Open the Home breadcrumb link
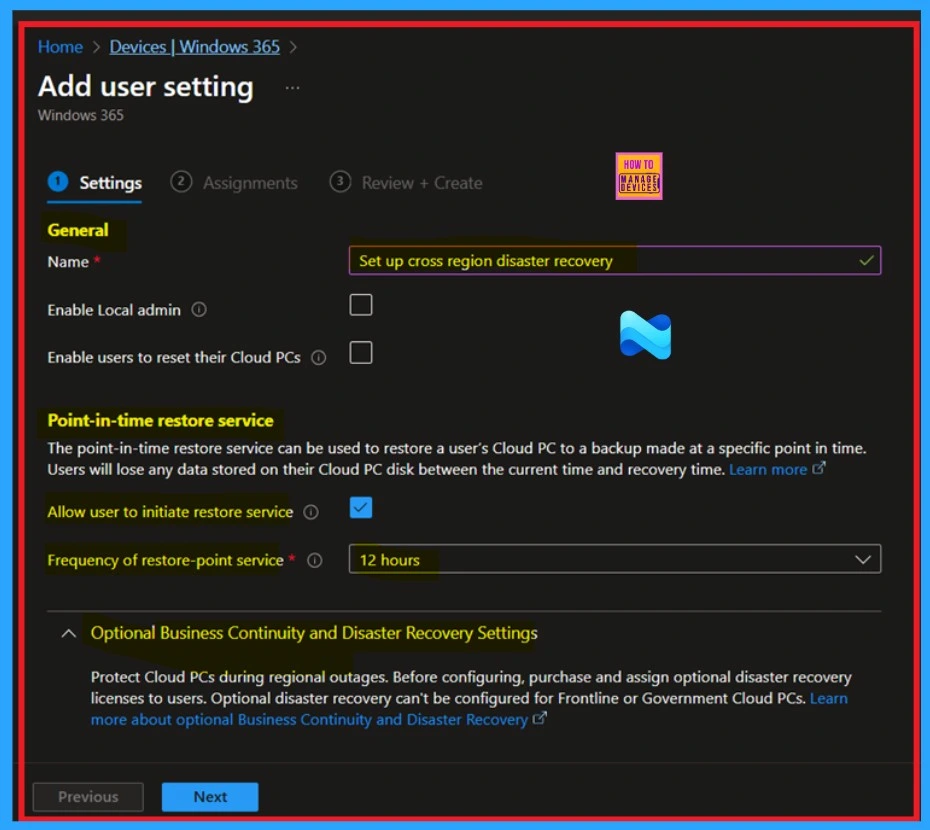The width and height of the screenshot is (930, 830). [60, 47]
